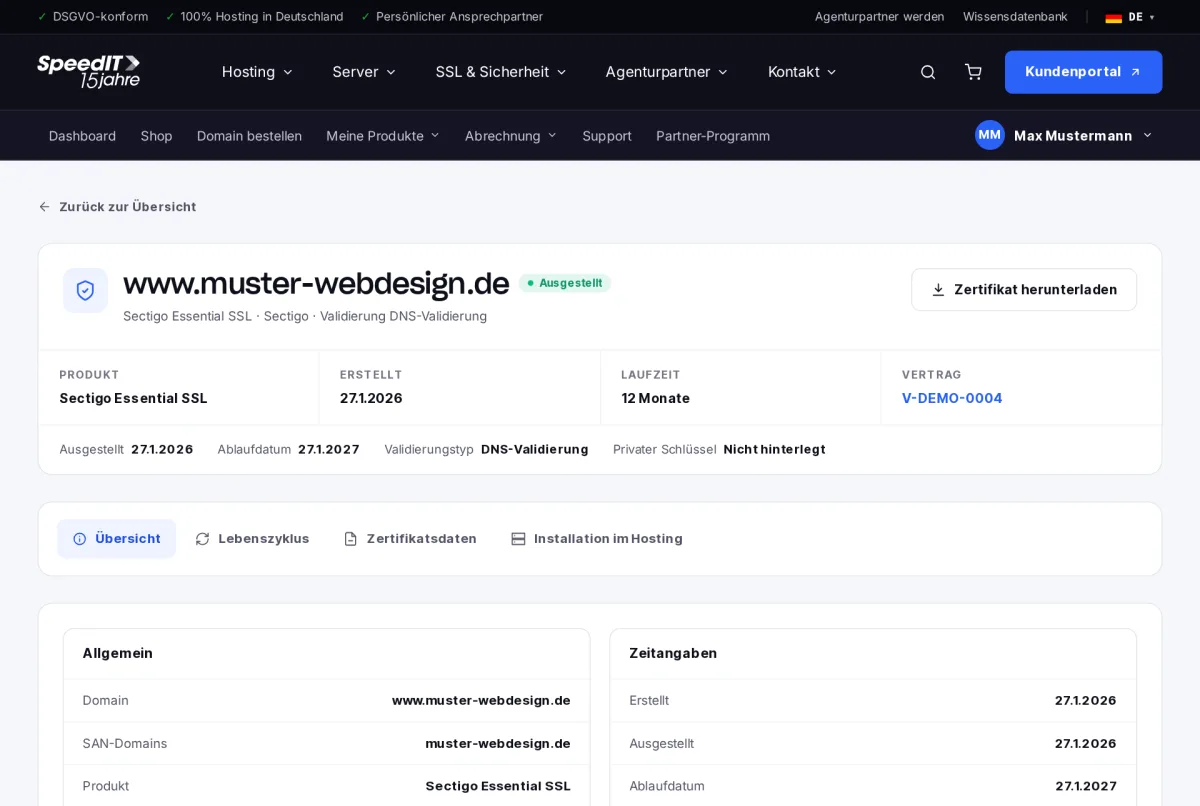
Task: Open the Shop page
Action: [156, 136]
